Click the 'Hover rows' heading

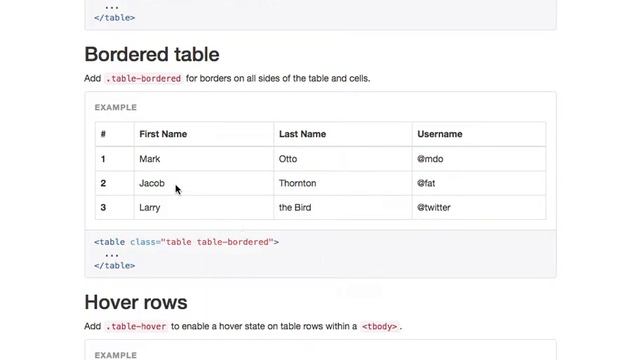pos(136,302)
